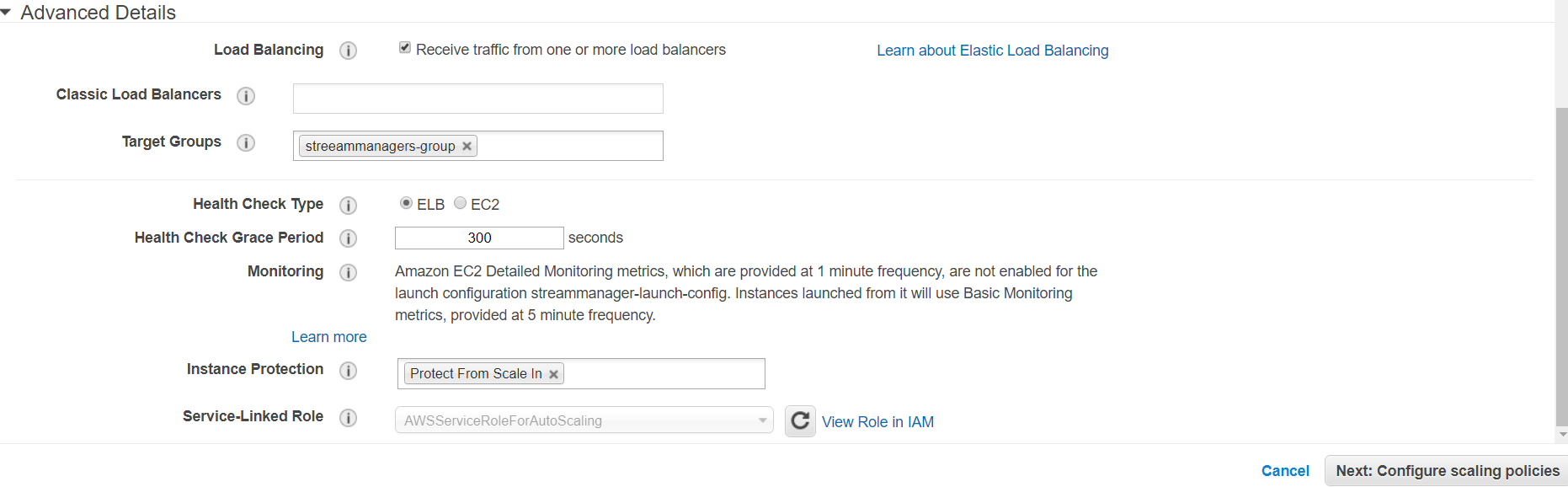Image resolution: width=1568 pixels, height=487 pixels.
Task: Remove streeammanagers-group target group tag
Action: (x=467, y=146)
